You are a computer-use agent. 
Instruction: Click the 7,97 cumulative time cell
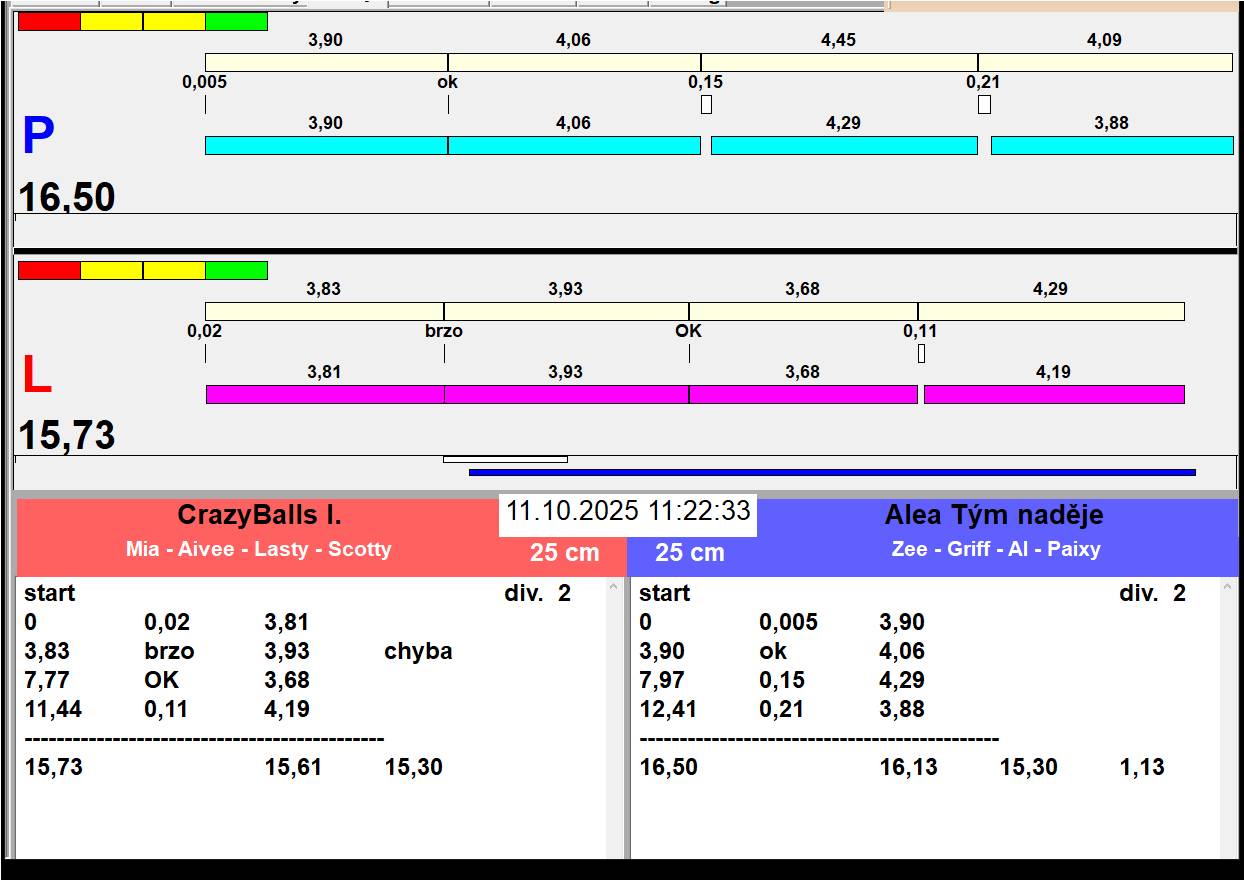[x=662, y=680]
